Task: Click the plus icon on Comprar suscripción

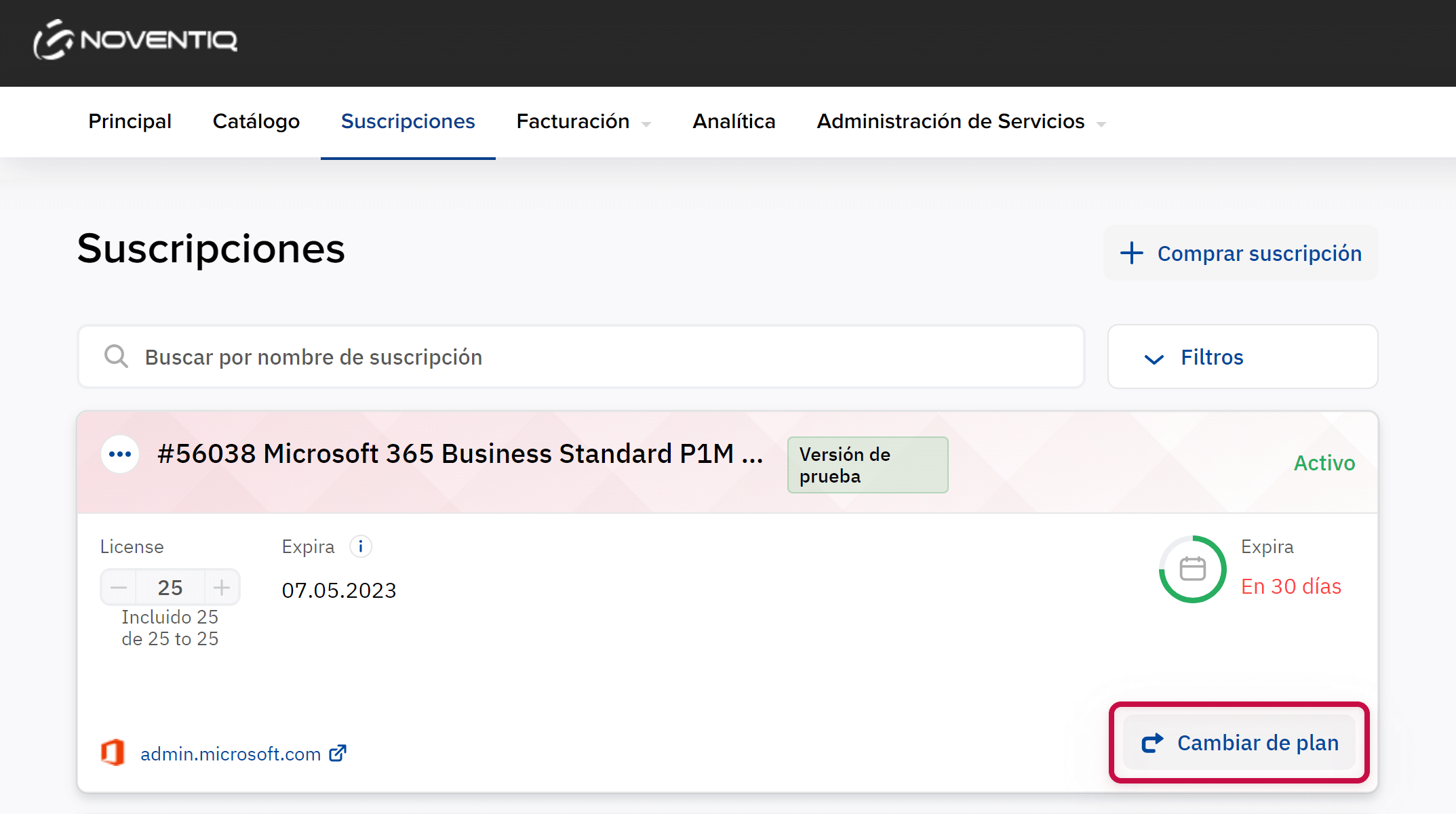Action: click(1131, 253)
